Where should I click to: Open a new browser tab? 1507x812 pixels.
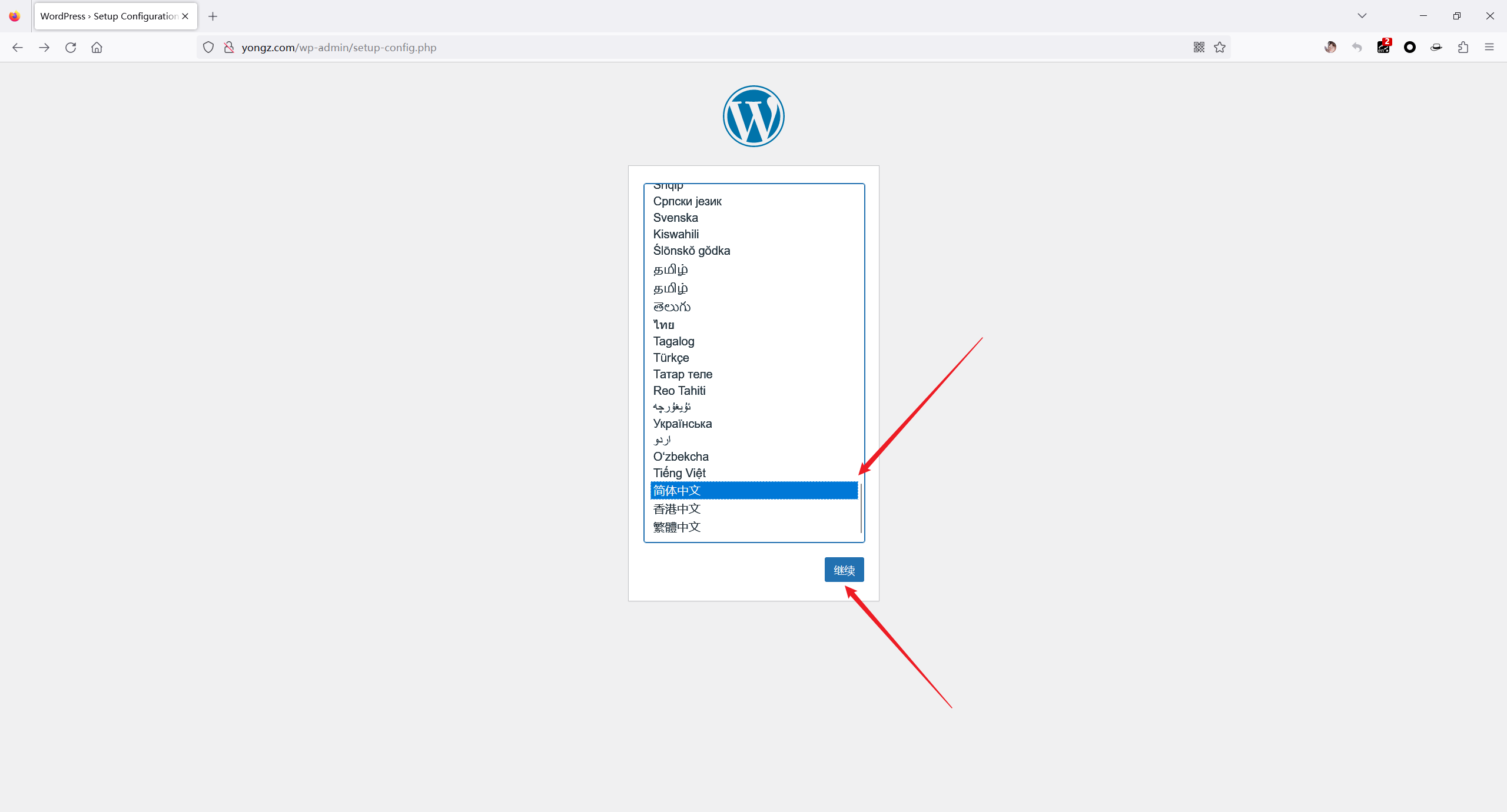(x=213, y=16)
